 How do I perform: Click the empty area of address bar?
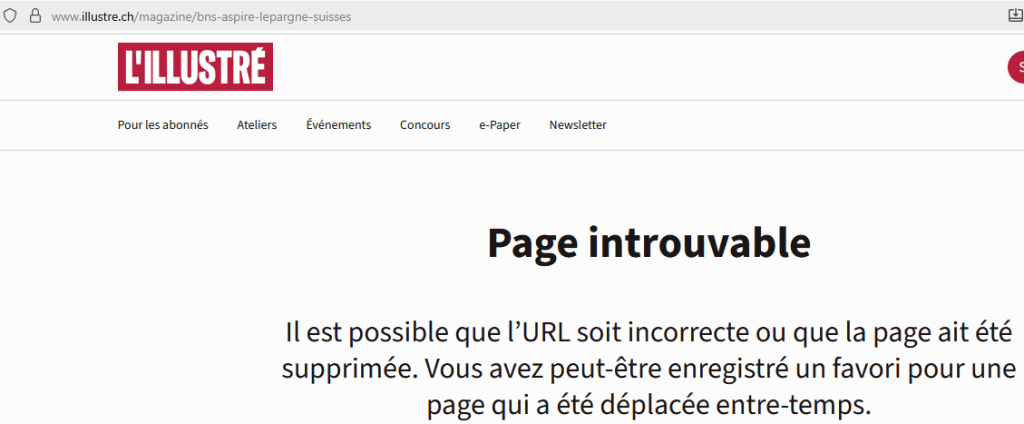point(650,17)
